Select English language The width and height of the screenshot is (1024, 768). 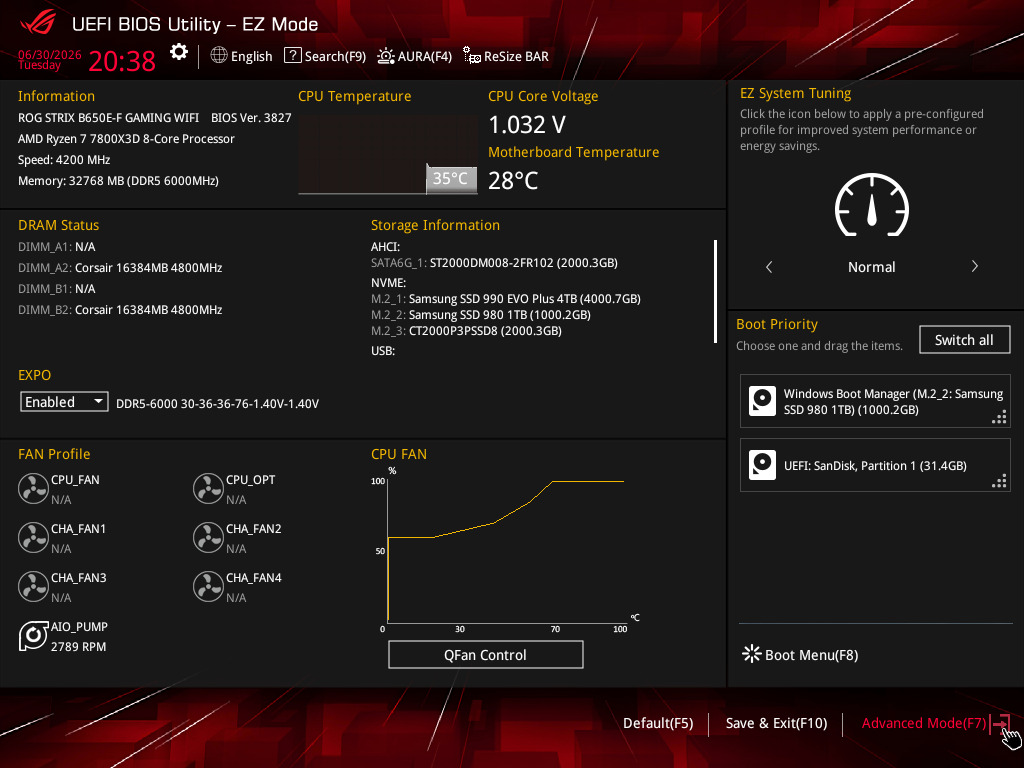tap(251, 56)
